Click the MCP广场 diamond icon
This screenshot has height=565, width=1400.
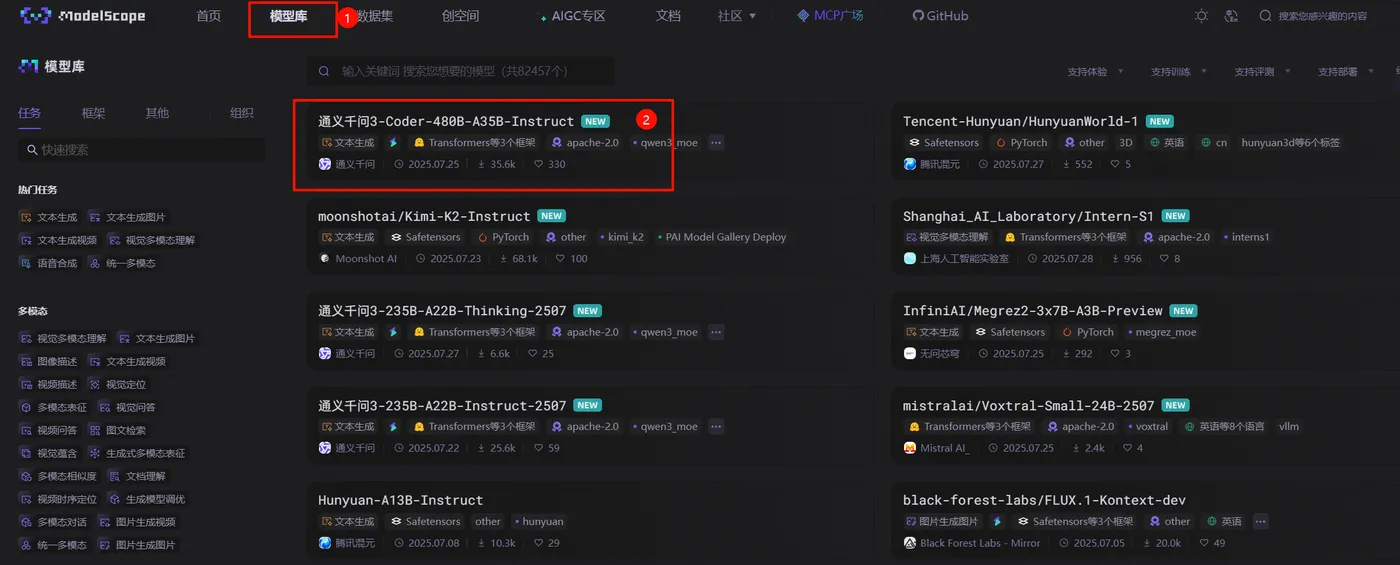(804, 16)
